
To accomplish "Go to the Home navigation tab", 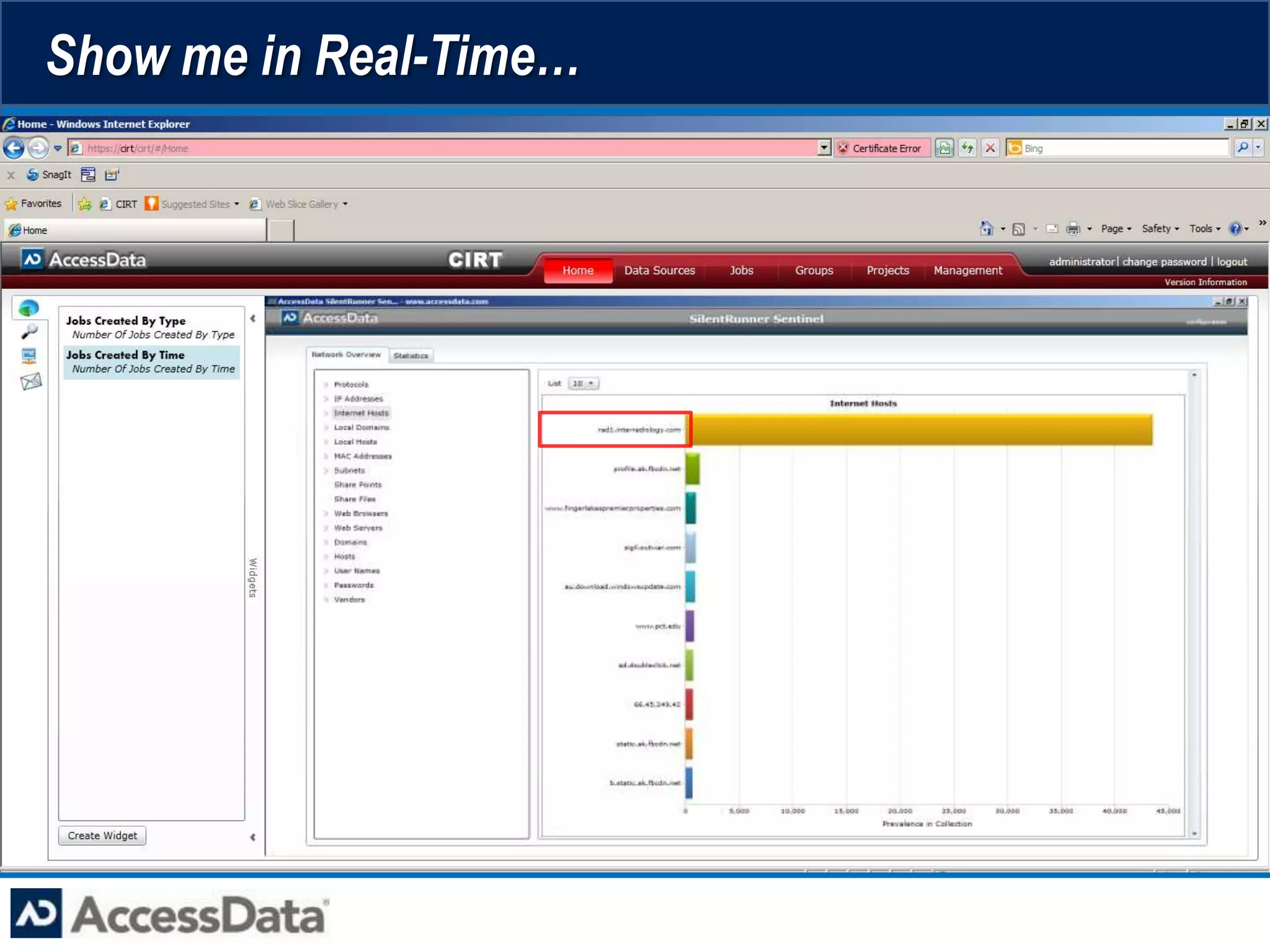I will [x=578, y=270].
